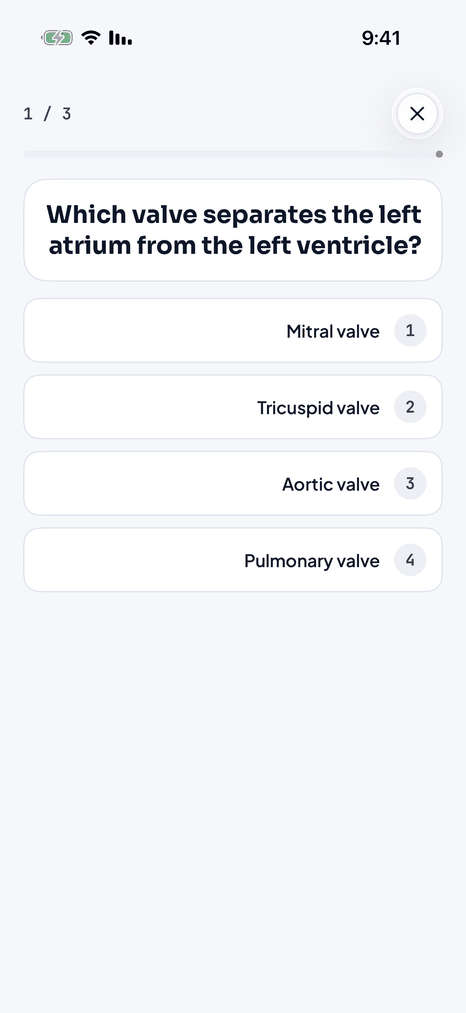This screenshot has width=466, height=1013.
Task: Click the quiz progress bar track
Action: coord(233,154)
